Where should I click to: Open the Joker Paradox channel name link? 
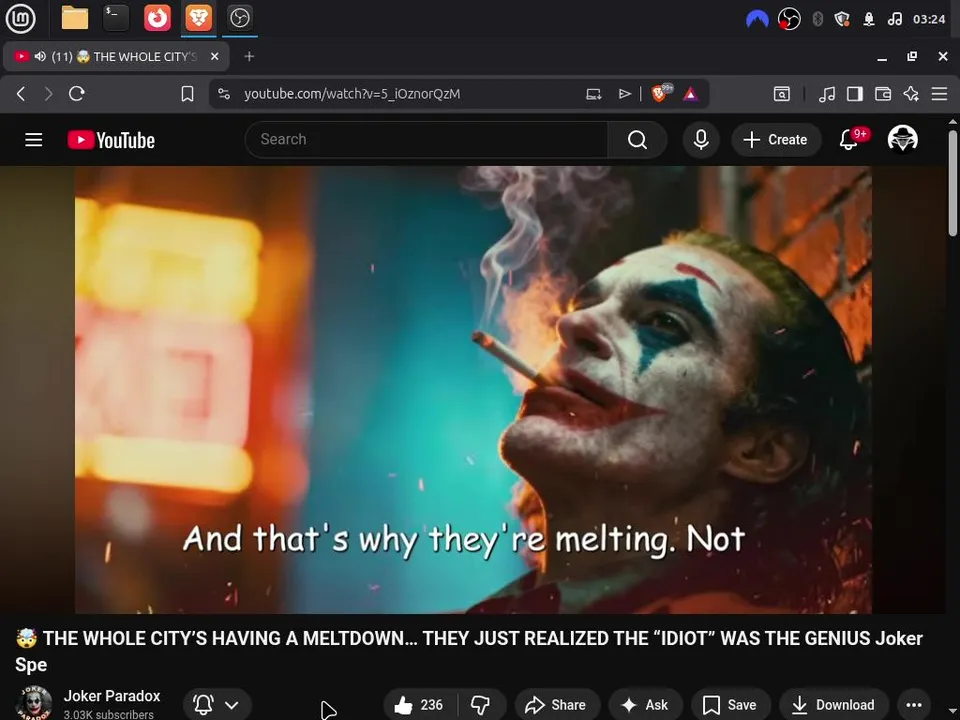(112, 696)
